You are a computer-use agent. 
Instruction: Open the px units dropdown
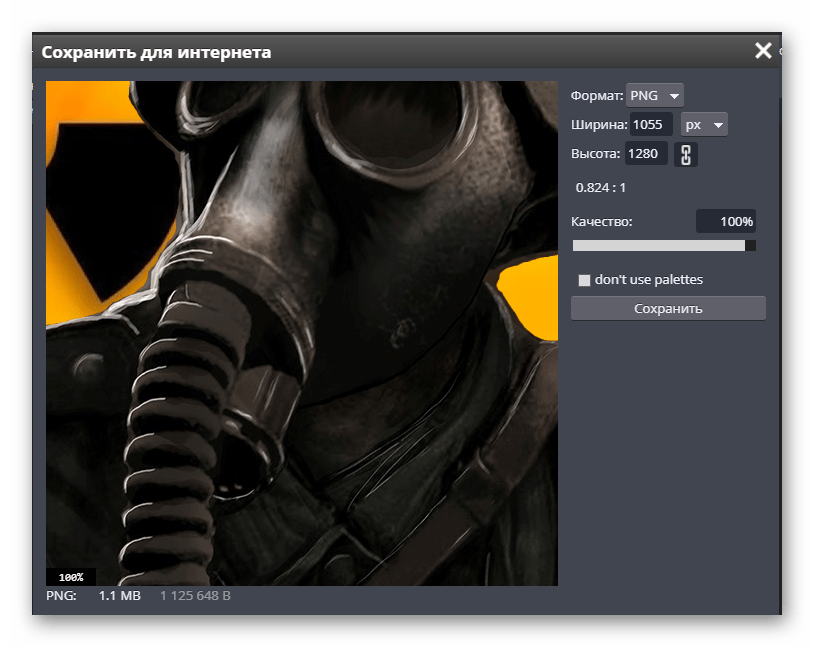point(704,125)
